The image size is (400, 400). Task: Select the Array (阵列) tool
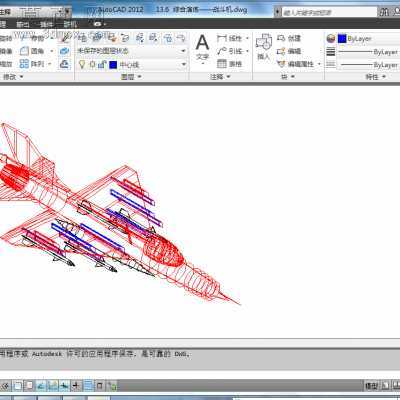[32, 64]
